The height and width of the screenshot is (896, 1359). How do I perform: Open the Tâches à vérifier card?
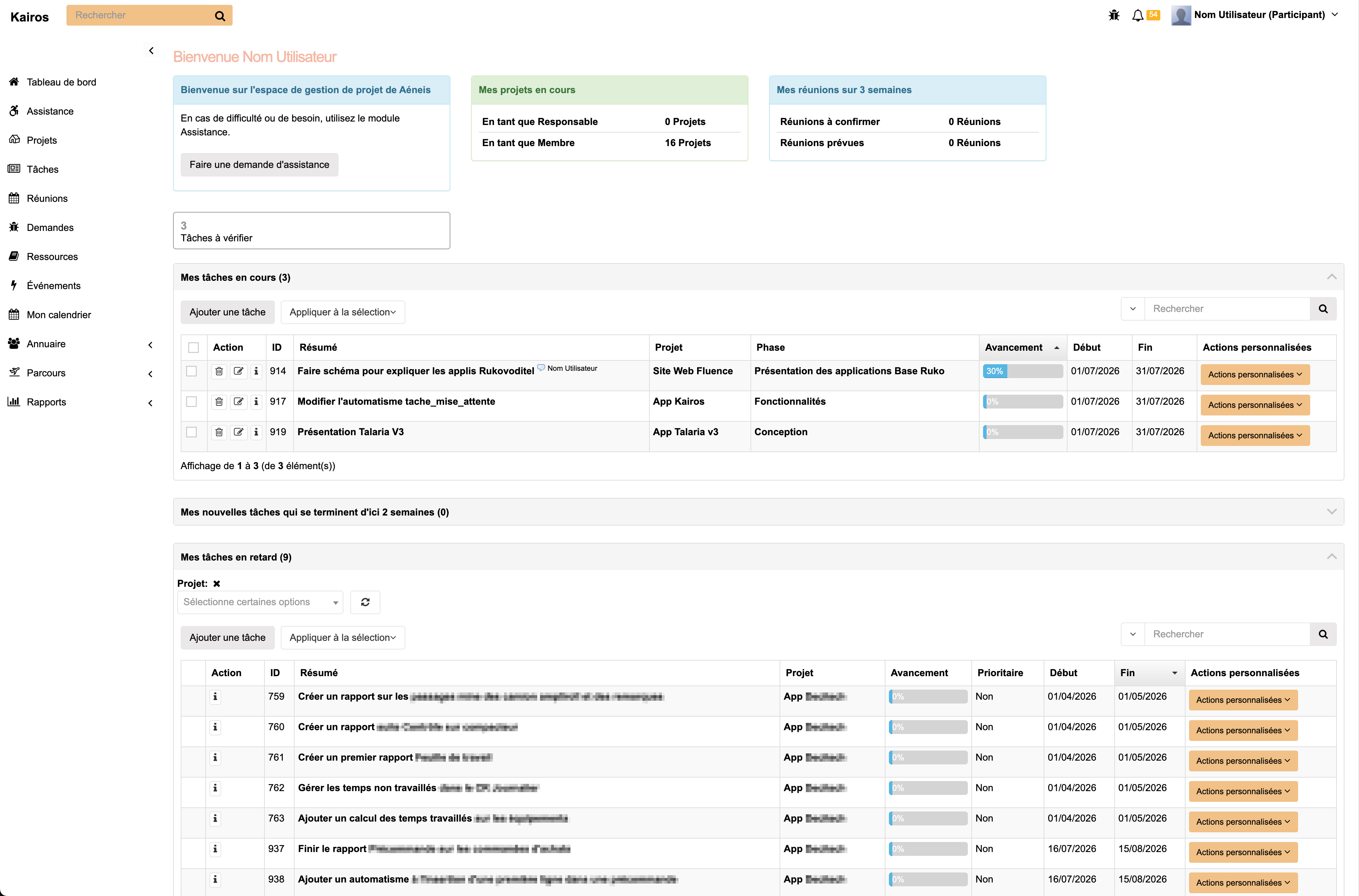coord(311,231)
